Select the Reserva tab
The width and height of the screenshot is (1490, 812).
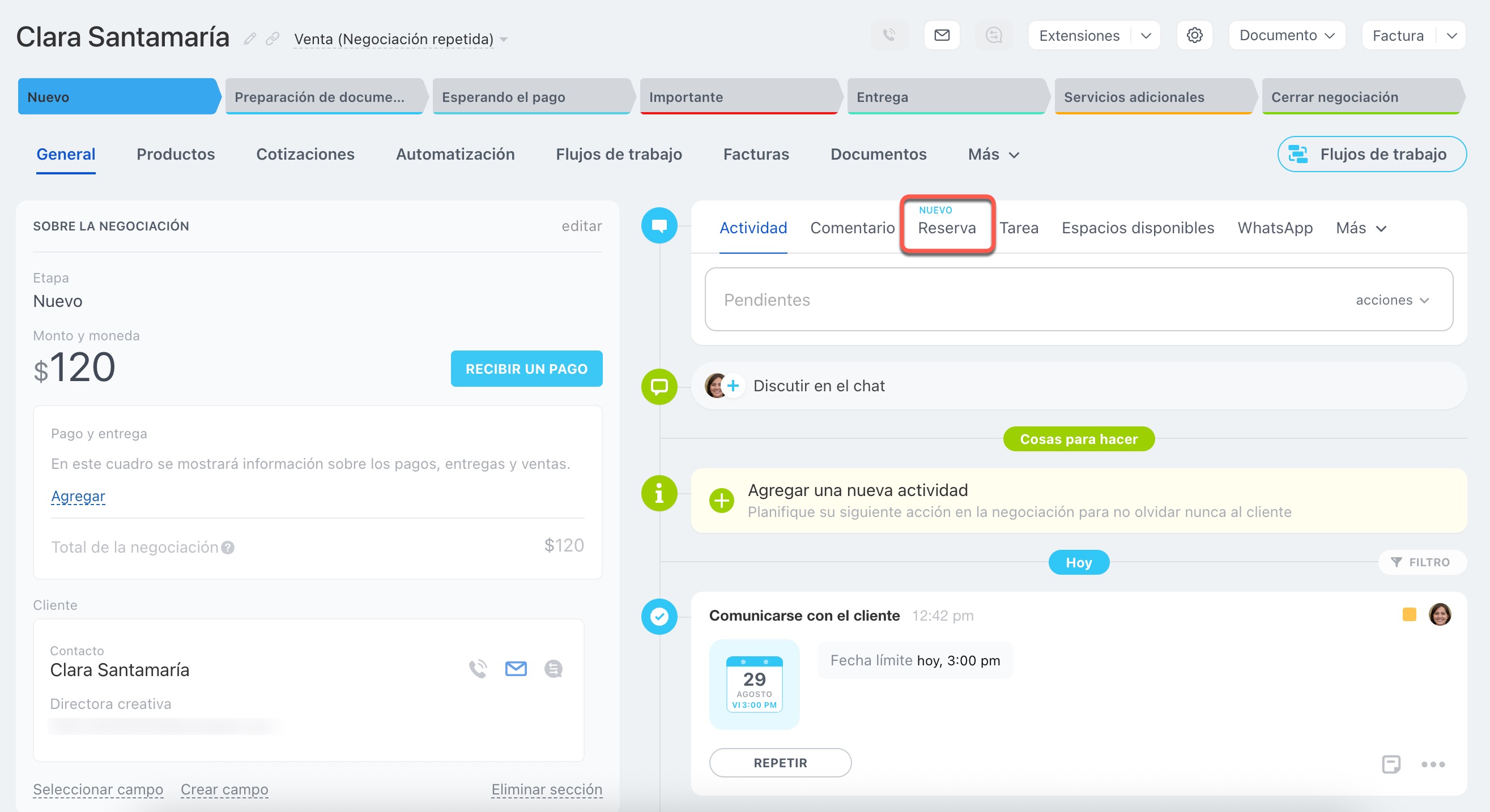(x=946, y=228)
